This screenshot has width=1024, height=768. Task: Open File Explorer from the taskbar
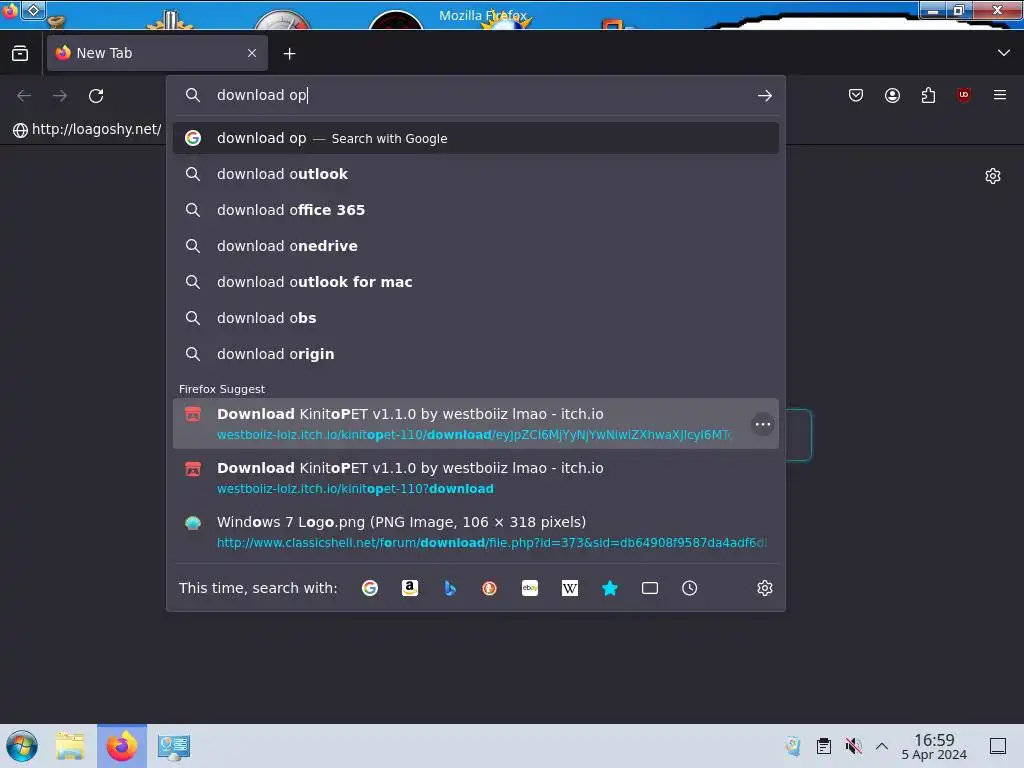tap(70, 746)
